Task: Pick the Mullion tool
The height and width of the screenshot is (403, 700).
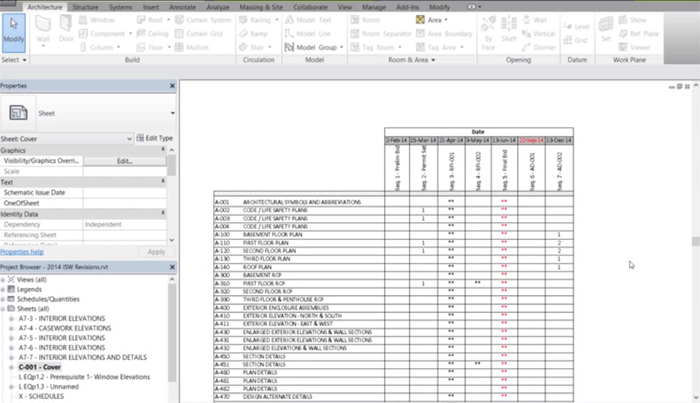Action: click(x=192, y=47)
